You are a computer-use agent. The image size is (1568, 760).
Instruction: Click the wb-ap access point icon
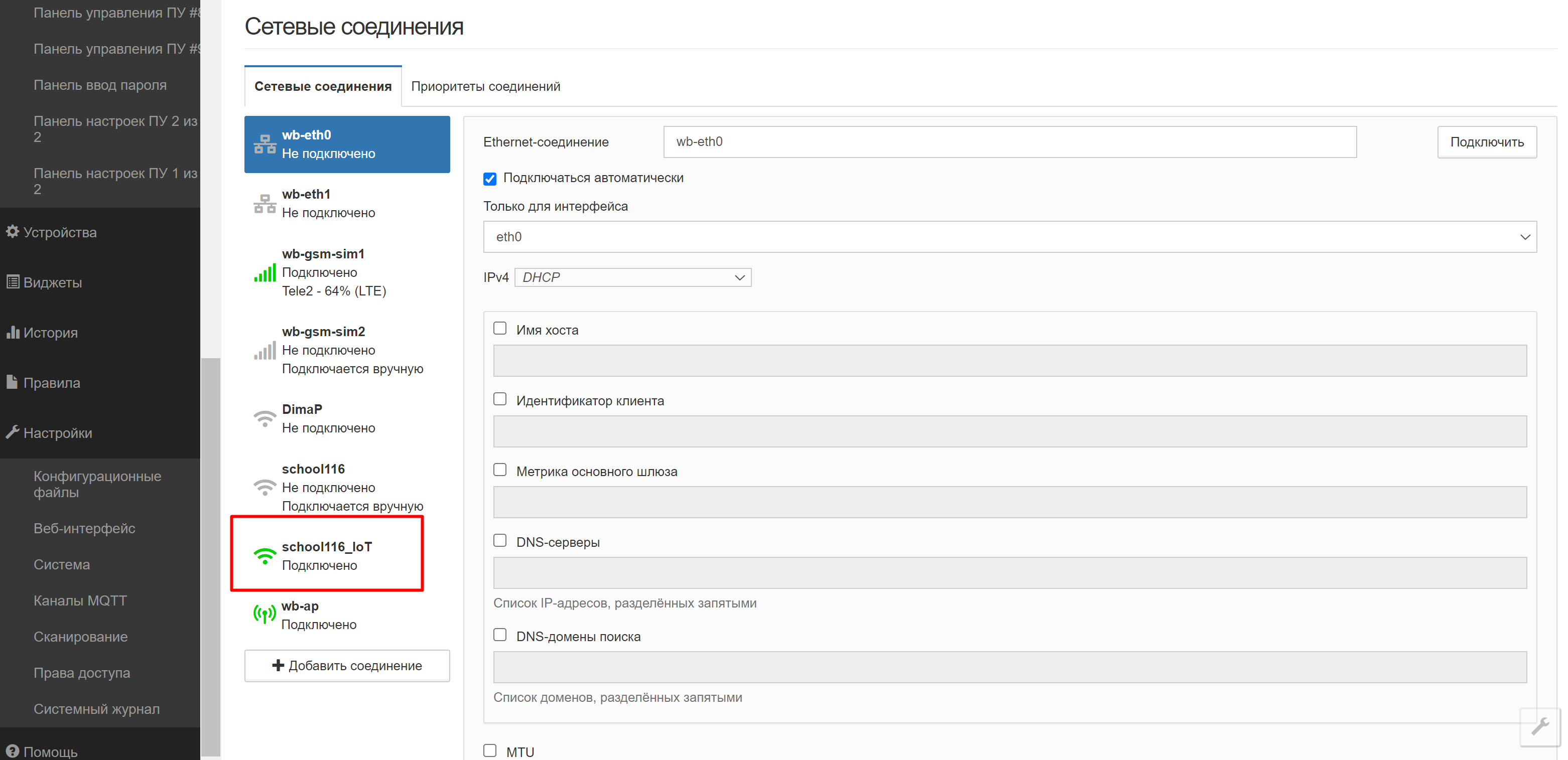[x=265, y=615]
